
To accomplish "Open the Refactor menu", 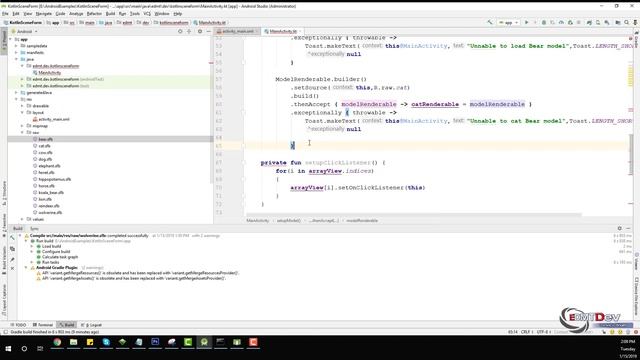I will point(94,14).
